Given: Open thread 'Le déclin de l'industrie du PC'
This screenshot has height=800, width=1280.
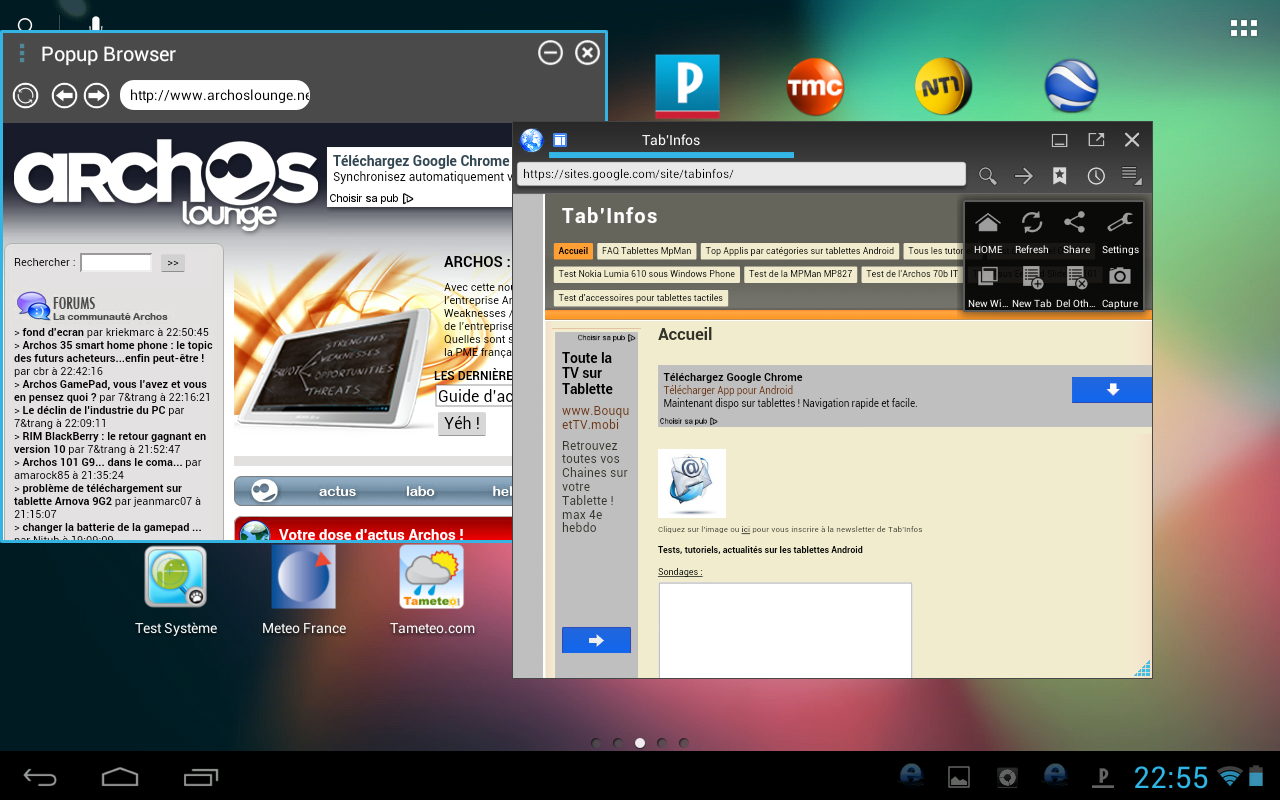Looking at the screenshot, I should (x=94, y=410).
